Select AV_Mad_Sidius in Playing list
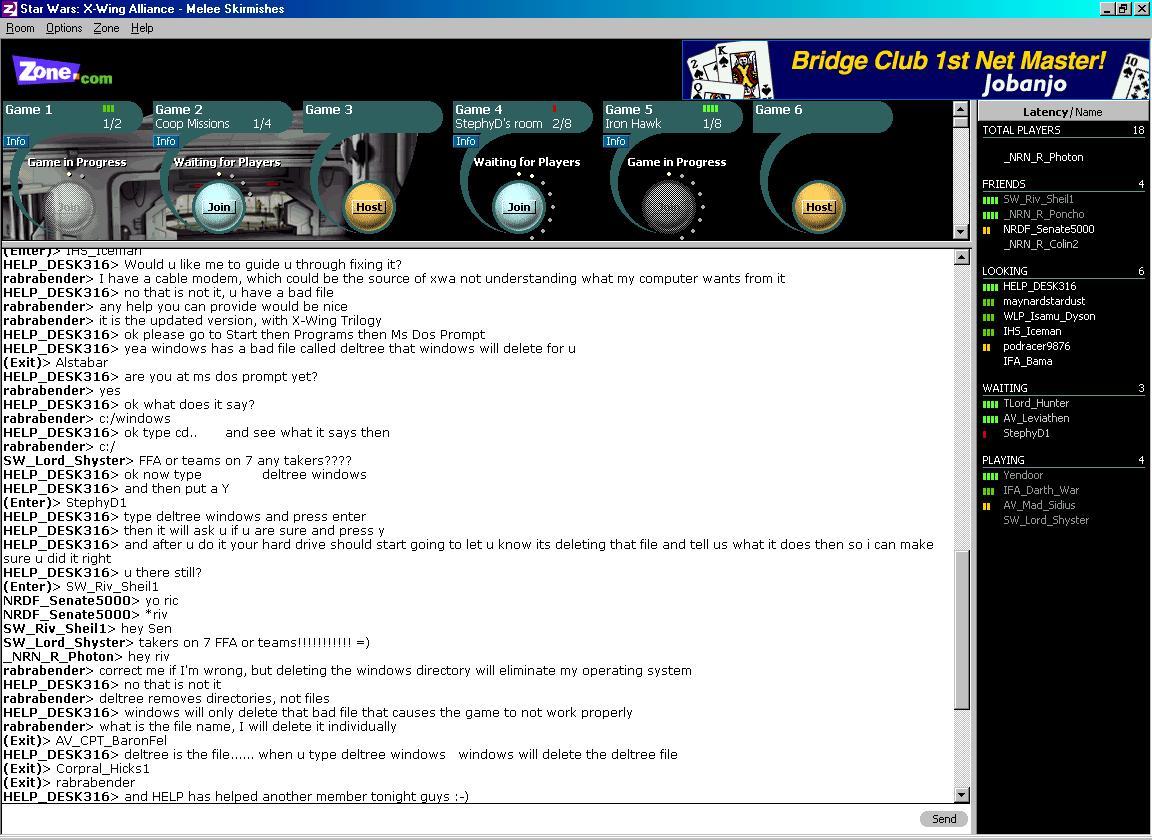This screenshot has height=840, width=1152. point(1039,506)
